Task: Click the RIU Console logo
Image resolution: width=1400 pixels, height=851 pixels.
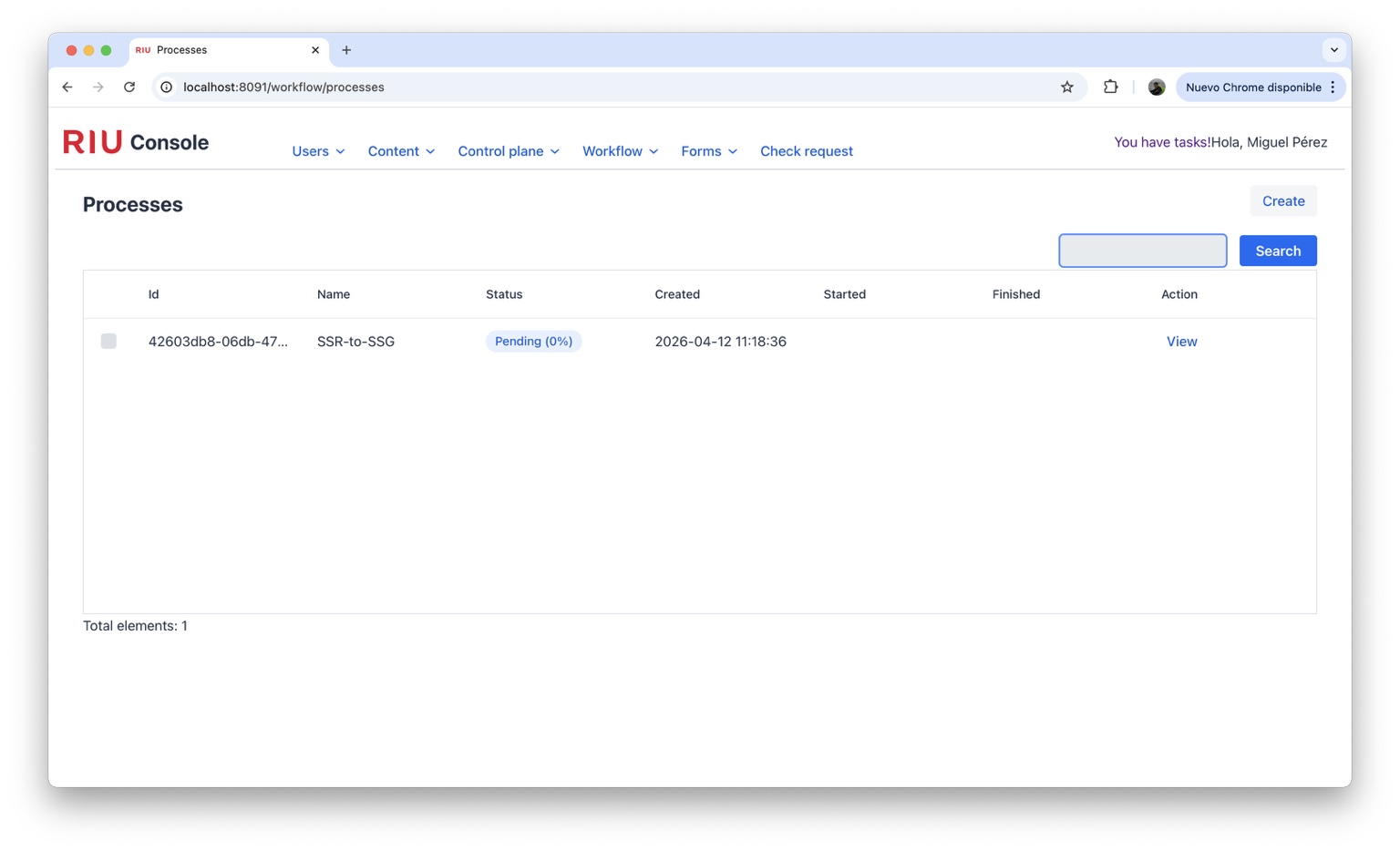Action: 136,142
